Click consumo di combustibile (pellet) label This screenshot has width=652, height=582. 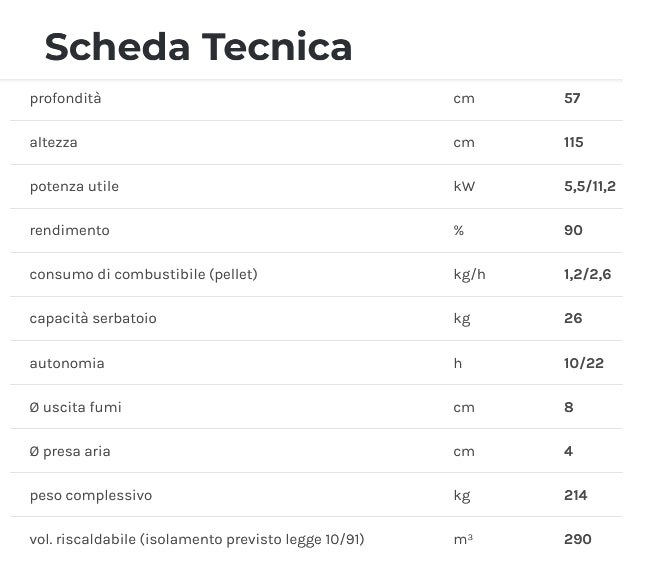(143, 274)
